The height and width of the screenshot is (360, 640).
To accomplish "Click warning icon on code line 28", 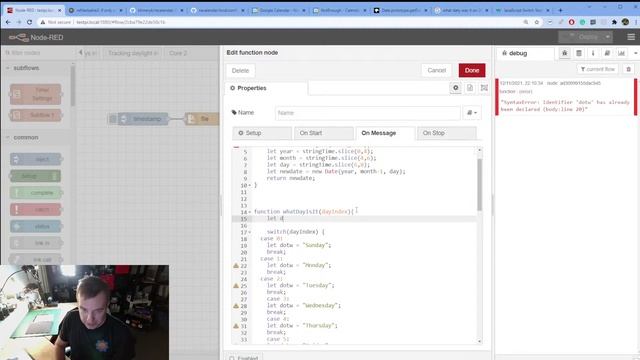I will click(x=236, y=305).
